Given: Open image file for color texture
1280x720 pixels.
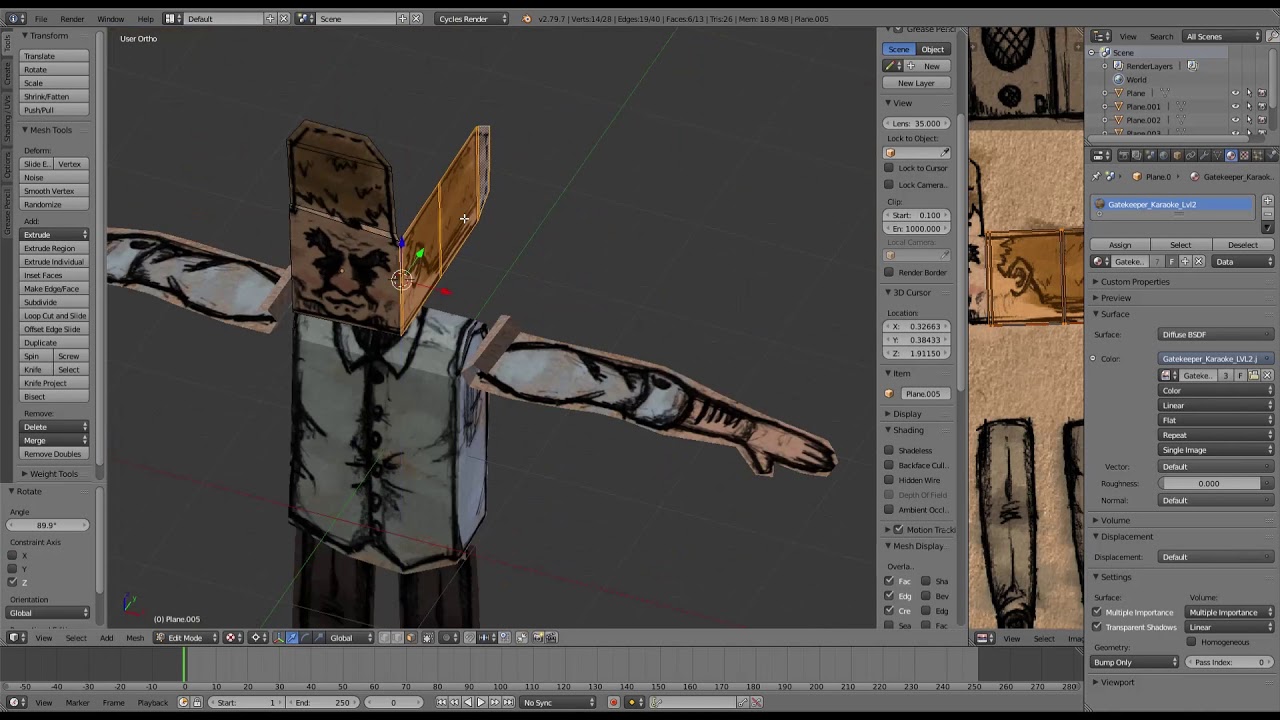Looking at the screenshot, I should coord(1254,376).
